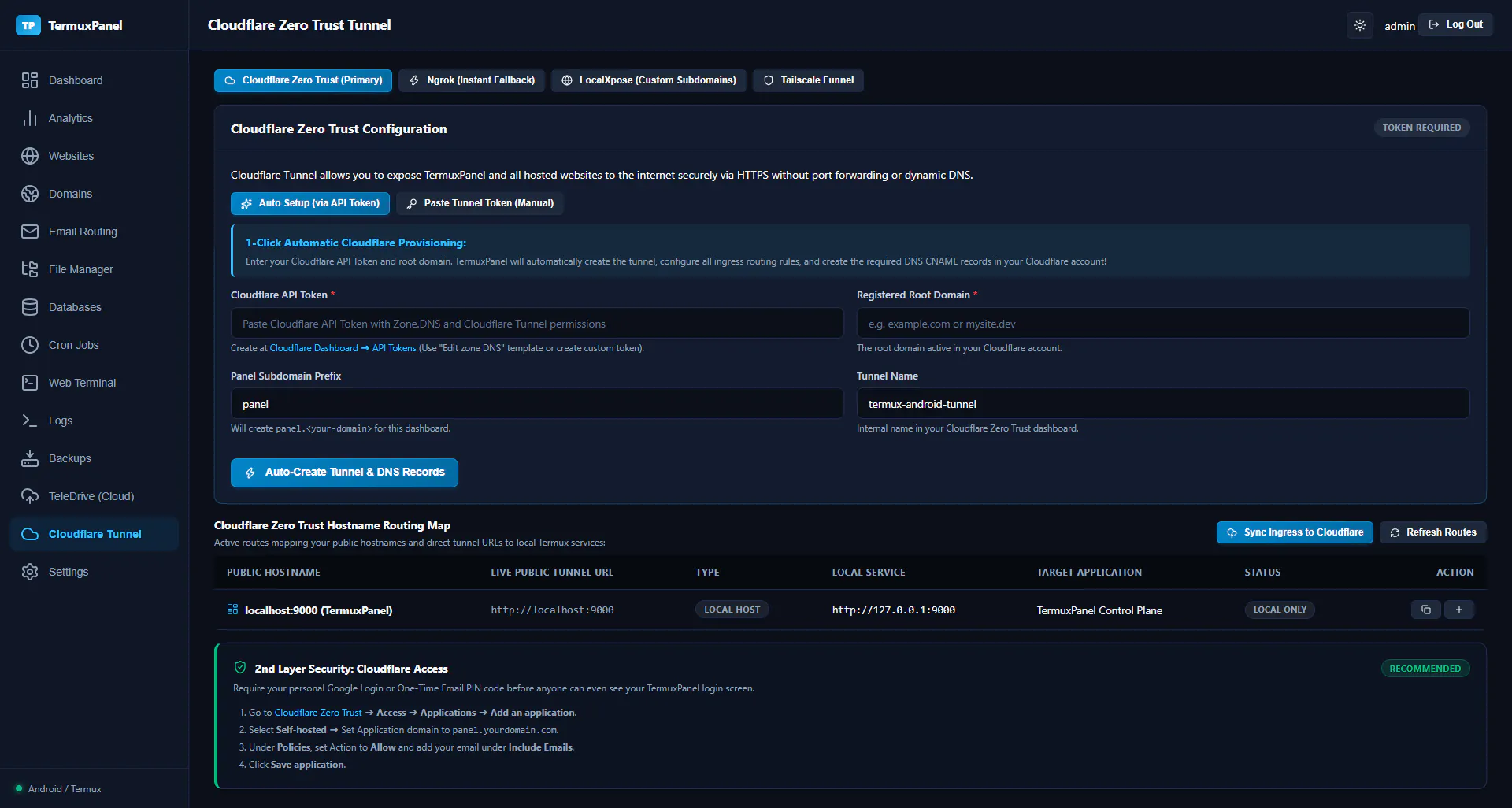
Task: Click the Log Out button
Action: click(1455, 24)
